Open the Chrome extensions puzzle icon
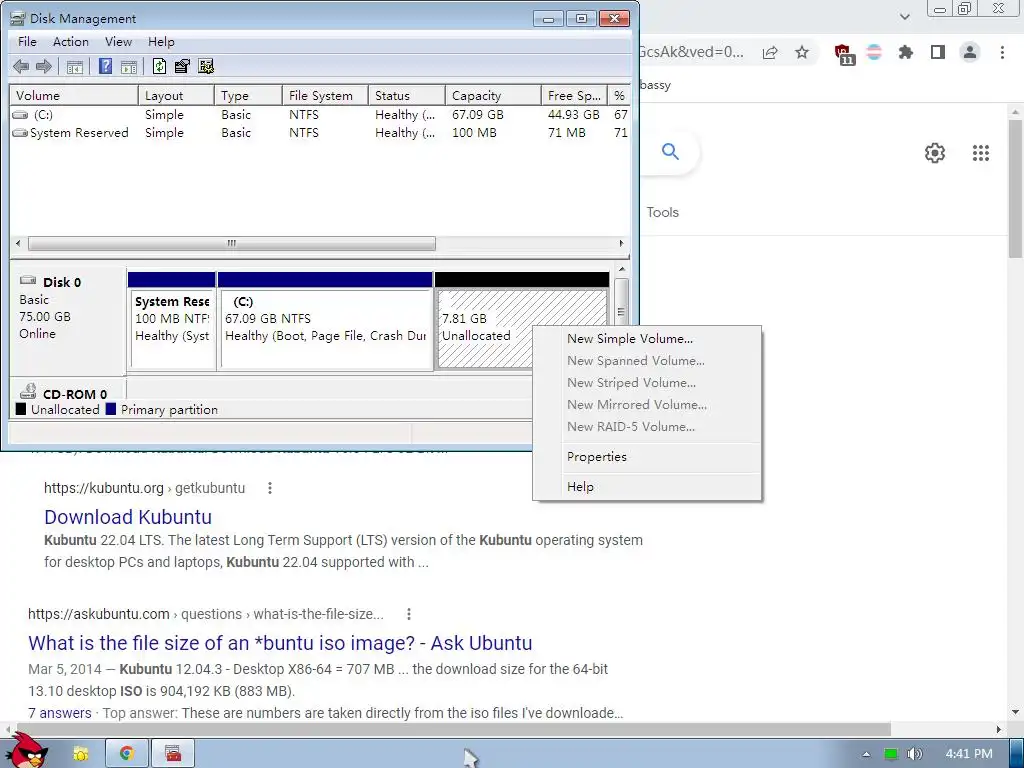This screenshot has width=1024, height=768. 906,52
